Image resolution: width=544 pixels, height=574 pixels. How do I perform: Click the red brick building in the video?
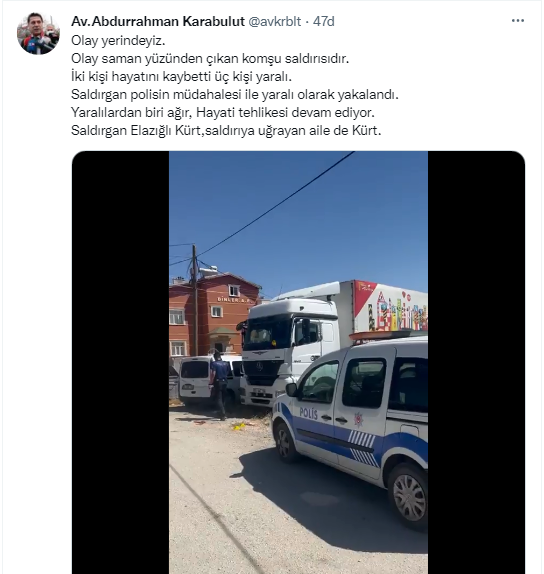tap(214, 315)
